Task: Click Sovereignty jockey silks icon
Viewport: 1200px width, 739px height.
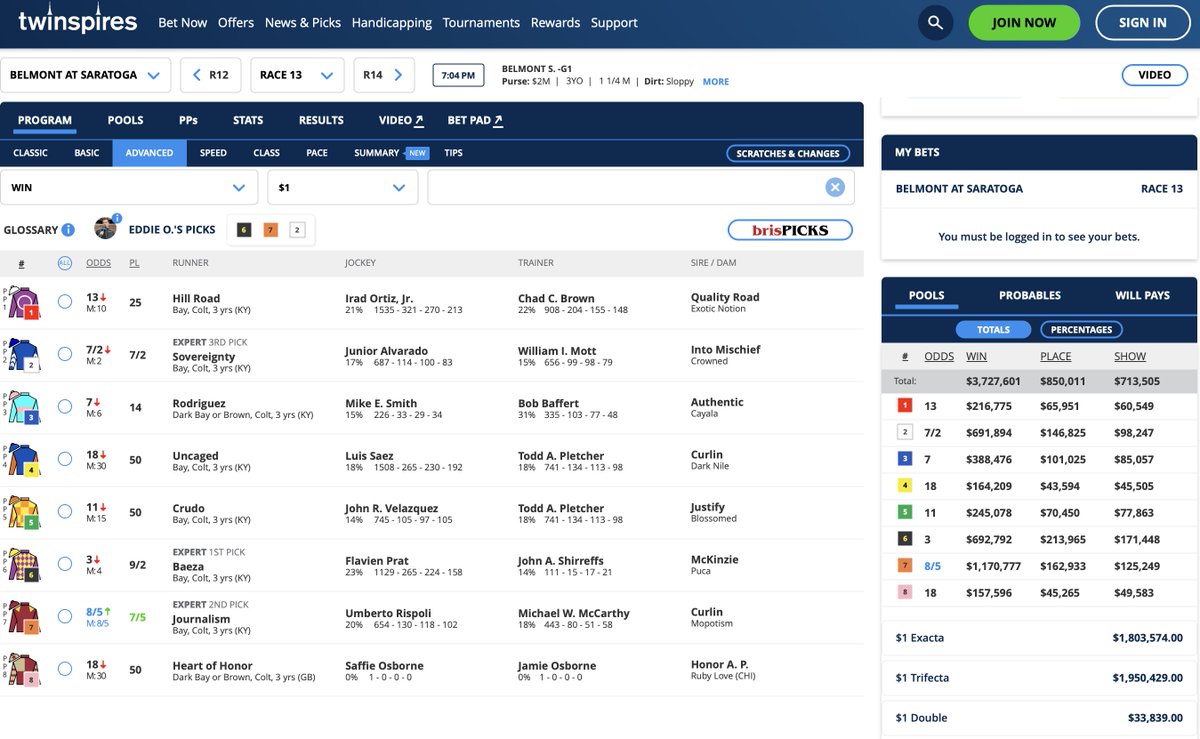Action: tap(22, 355)
